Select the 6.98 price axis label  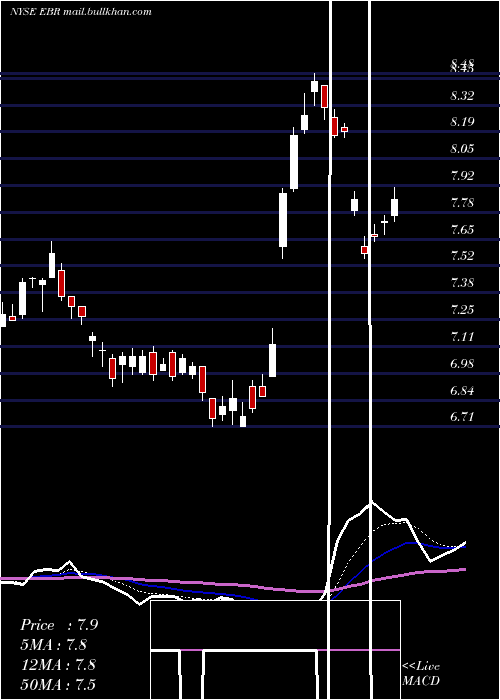pyautogui.click(x=462, y=364)
